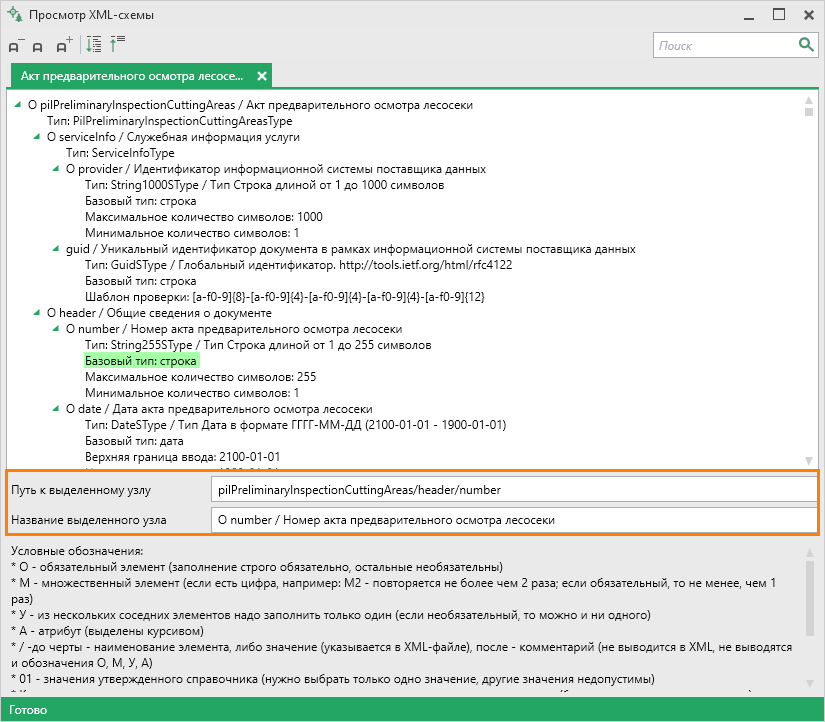
Task: Click Название выделенного узла name field
Action: pos(514,520)
